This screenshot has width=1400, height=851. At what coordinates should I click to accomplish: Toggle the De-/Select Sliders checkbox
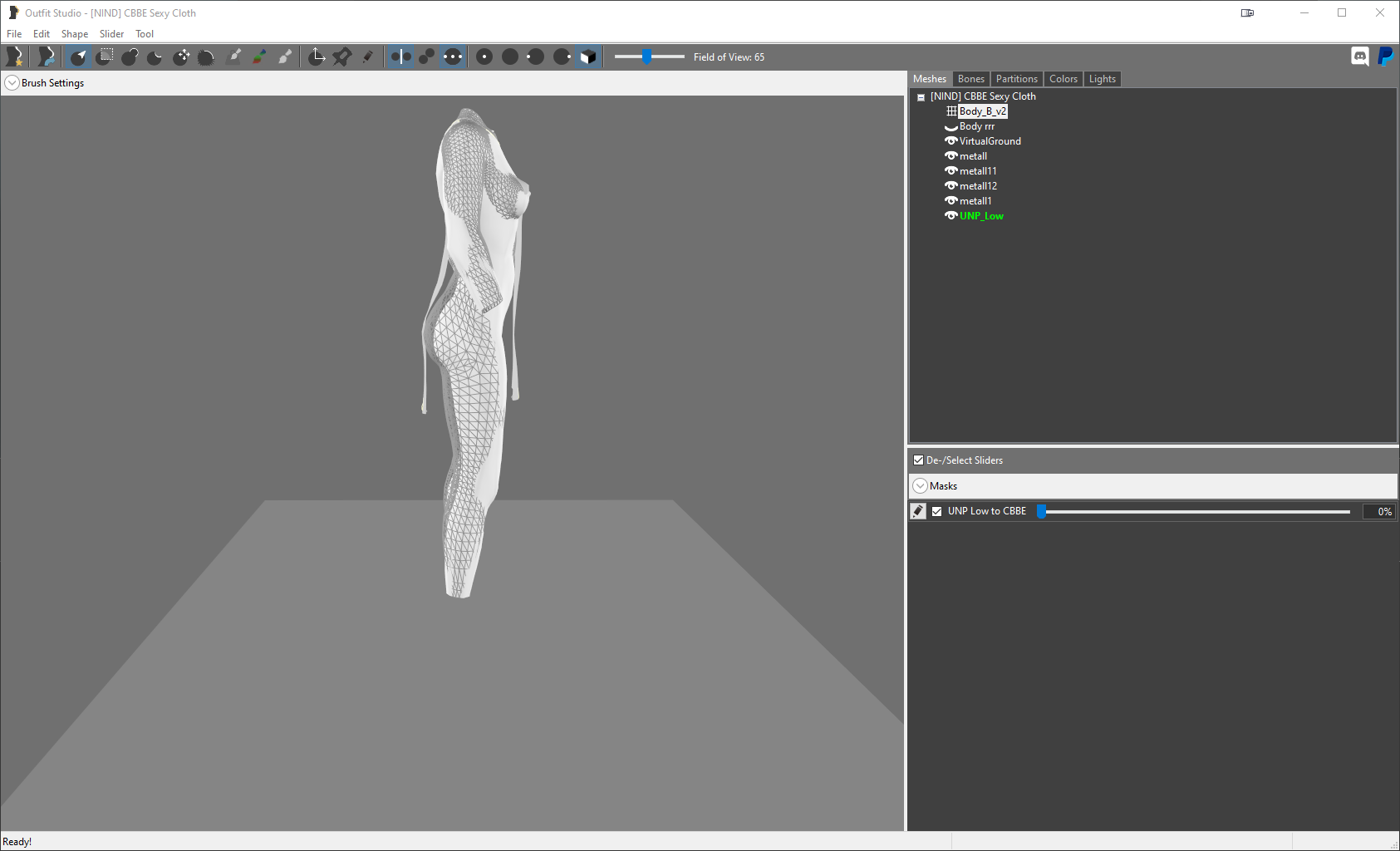coord(918,460)
